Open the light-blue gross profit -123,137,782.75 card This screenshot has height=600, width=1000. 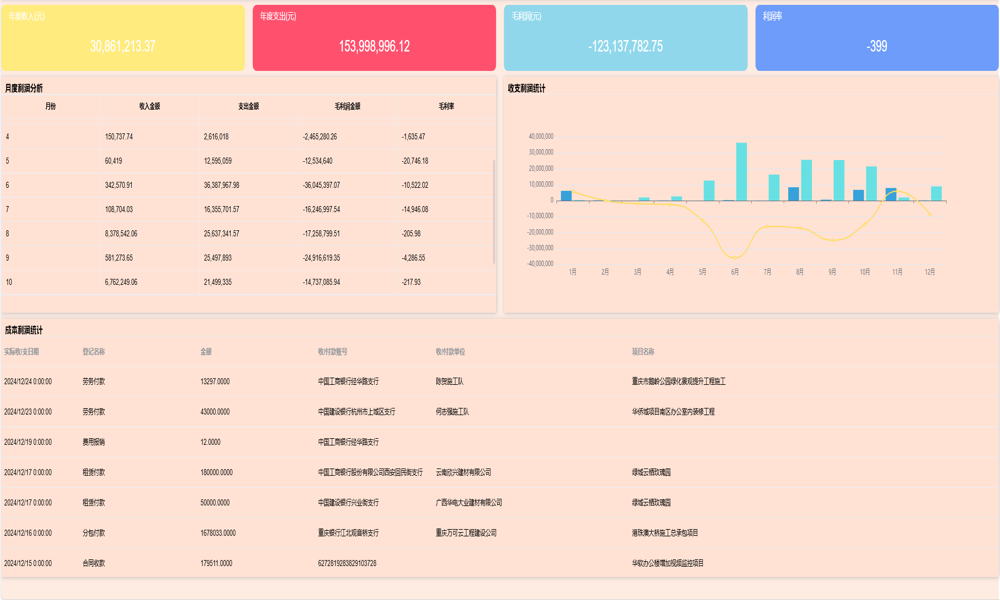point(625,38)
